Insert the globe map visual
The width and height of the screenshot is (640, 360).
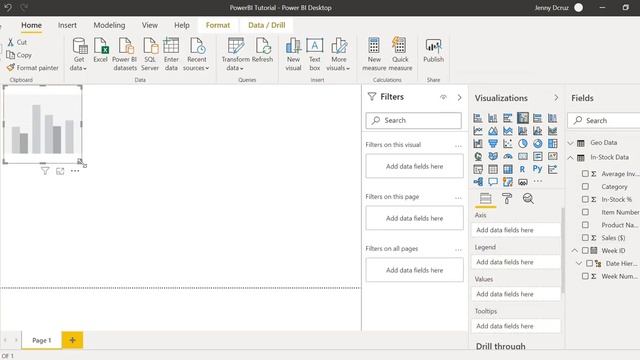[x=478, y=156]
